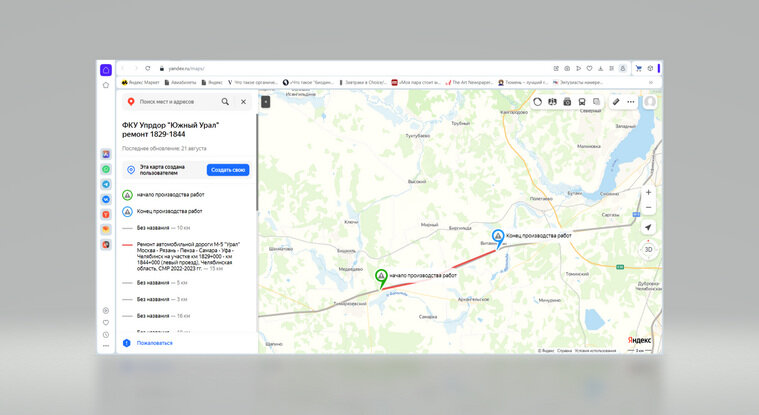The height and width of the screenshot is (415, 759).
Task: Open the sidebar three-dots settings
Action: coord(106,346)
